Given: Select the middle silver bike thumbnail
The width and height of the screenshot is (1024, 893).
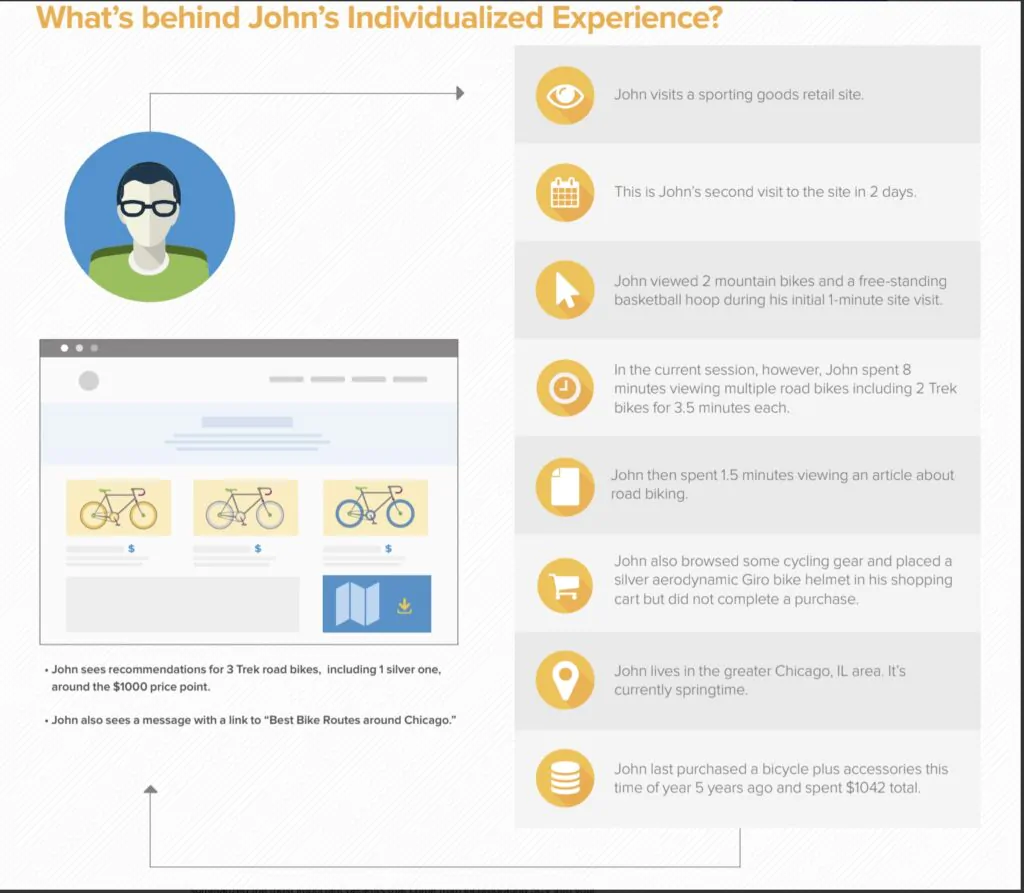Looking at the screenshot, I should click(x=246, y=508).
